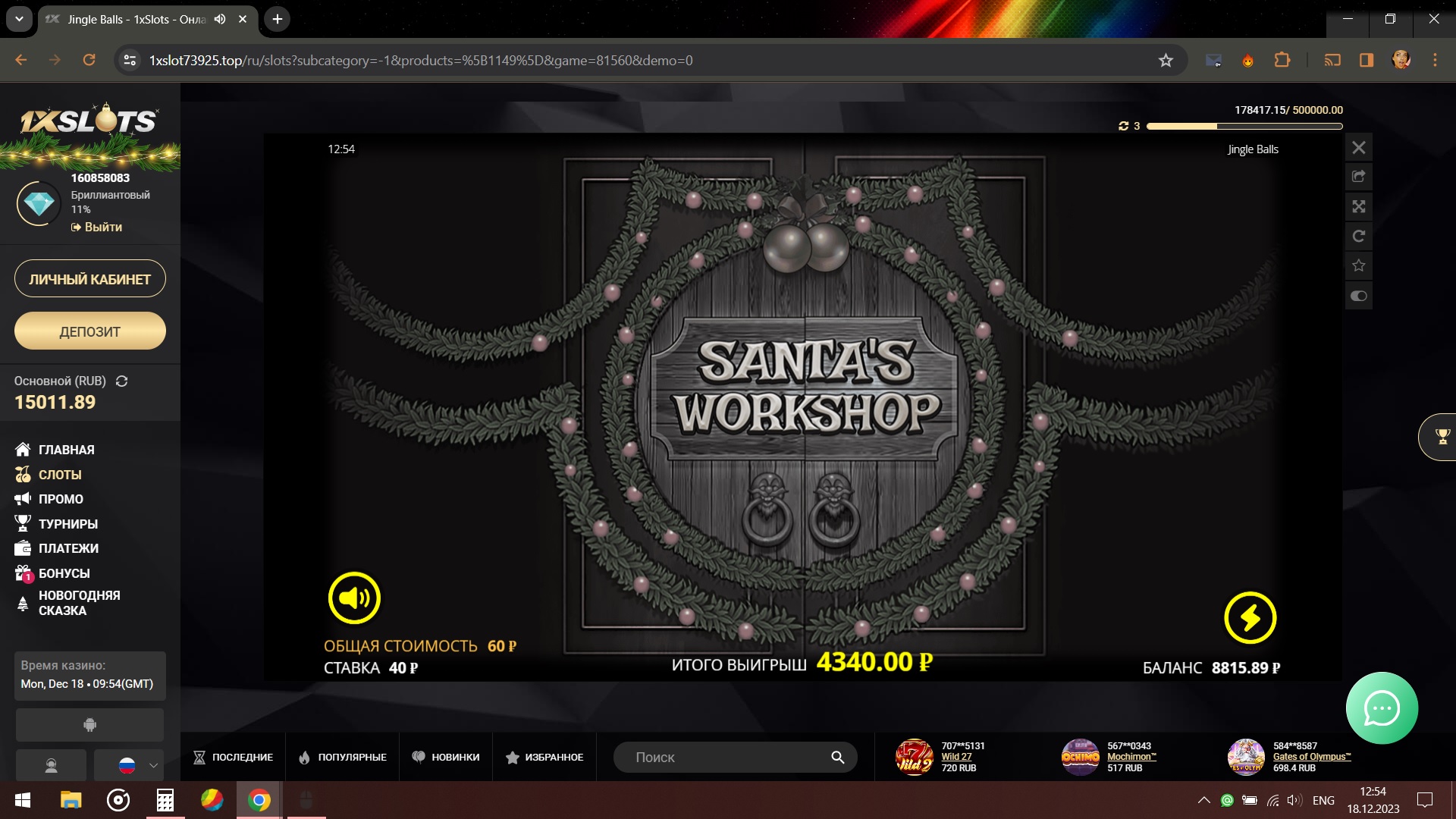
Task: Open game in new window icon
Action: click(1359, 177)
